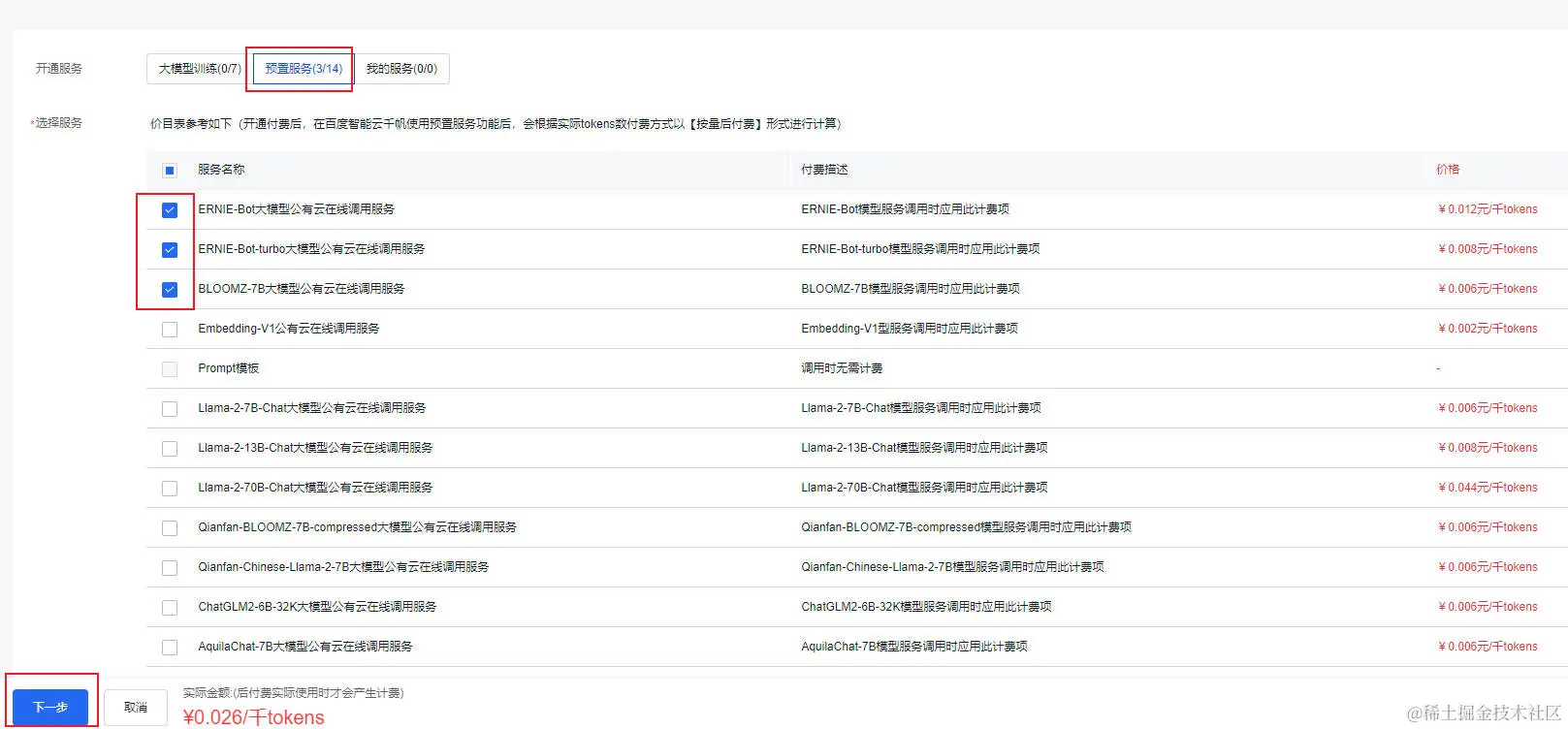1568x729 pixels.
Task: Click the 取消 button
Action: pyautogui.click(x=136, y=707)
